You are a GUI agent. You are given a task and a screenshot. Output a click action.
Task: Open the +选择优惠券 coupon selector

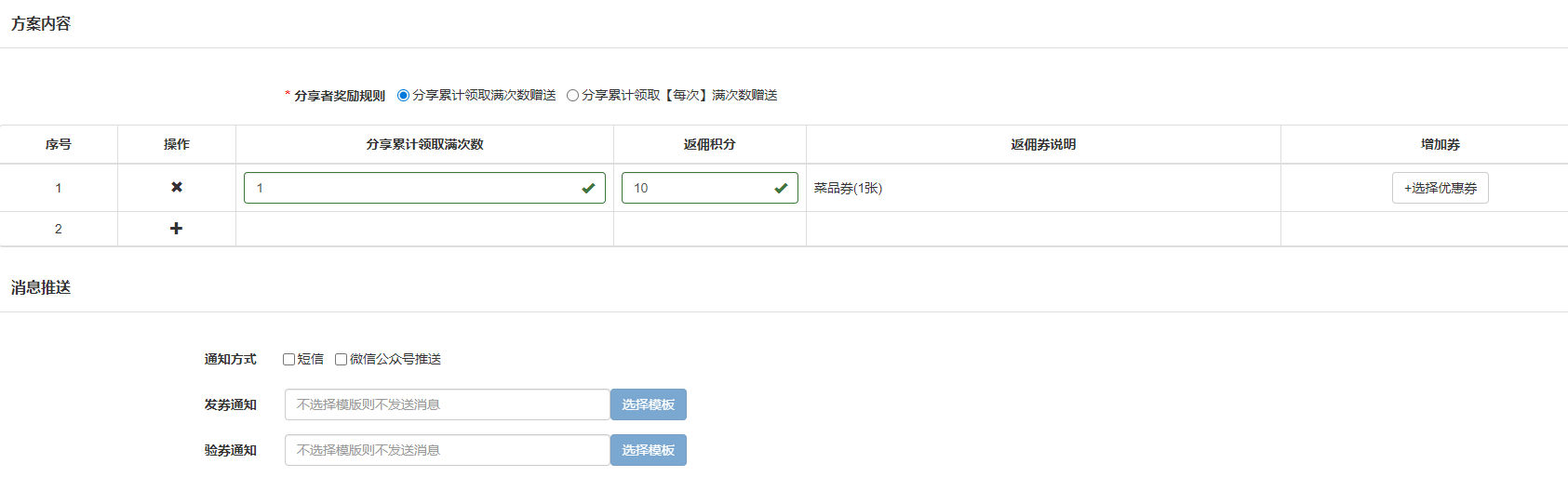(1440, 188)
